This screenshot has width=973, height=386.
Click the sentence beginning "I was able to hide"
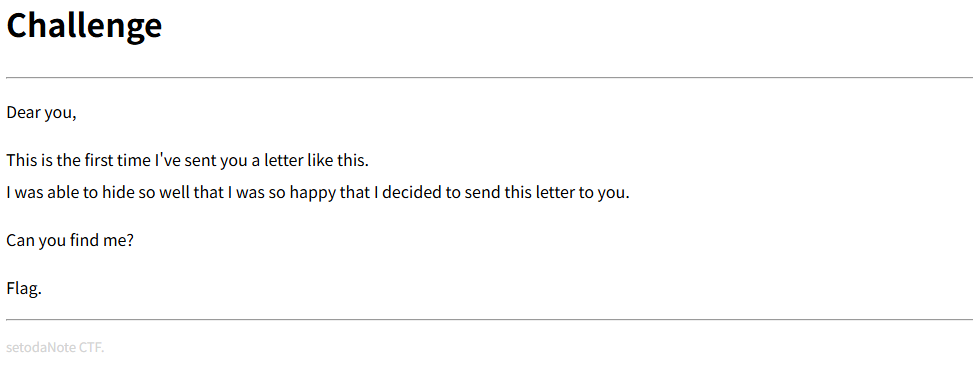point(318,192)
